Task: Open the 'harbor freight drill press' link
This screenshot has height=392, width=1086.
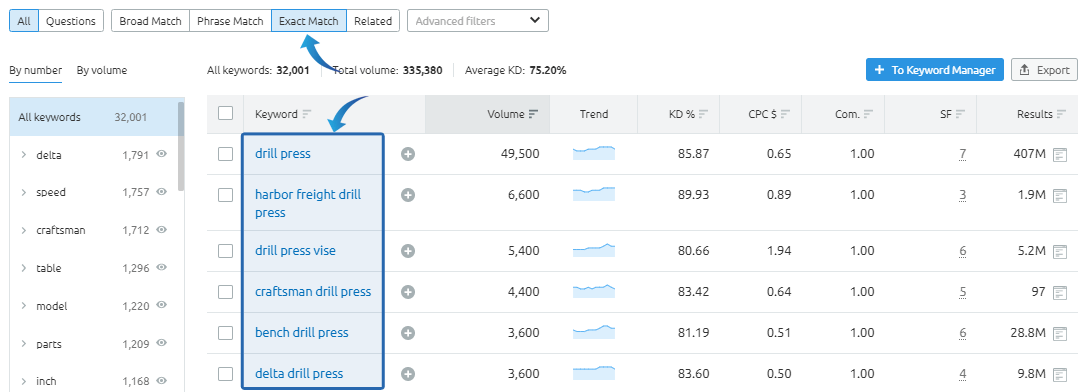Action: [308, 204]
